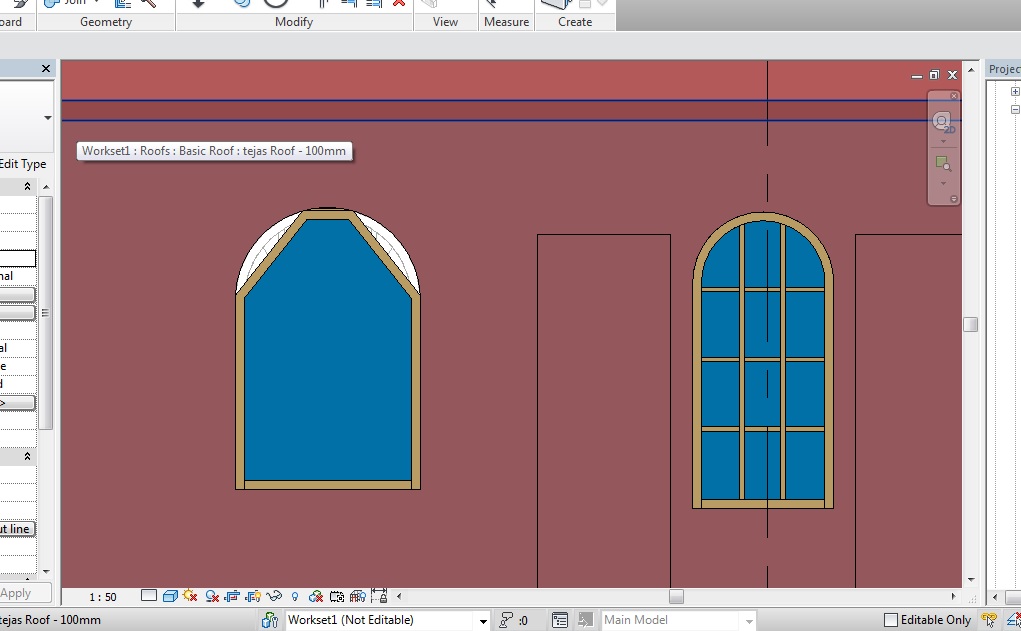Open the Workset1 (Not Editable) dropdown
Viewport: 1021px width, 631px height.
[483, 621]
